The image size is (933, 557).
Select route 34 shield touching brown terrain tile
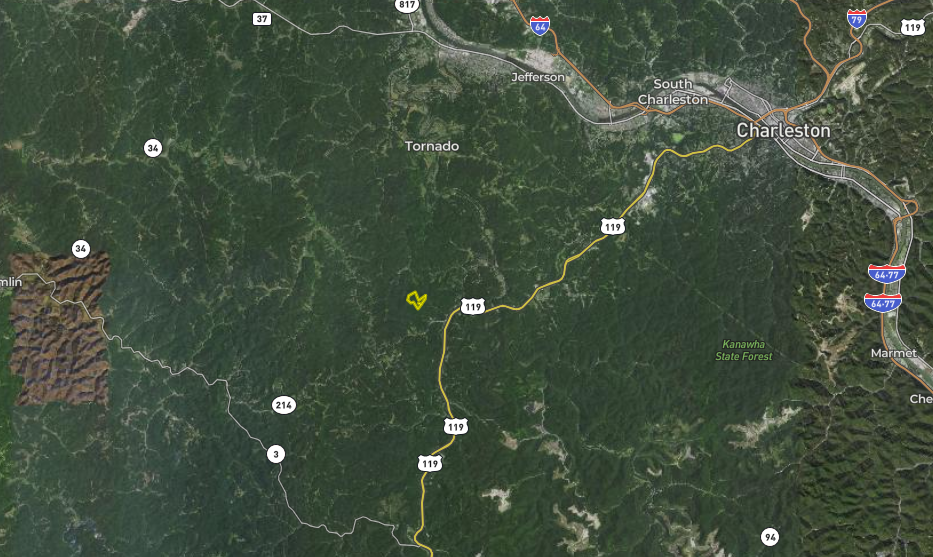tap(80, 248)
